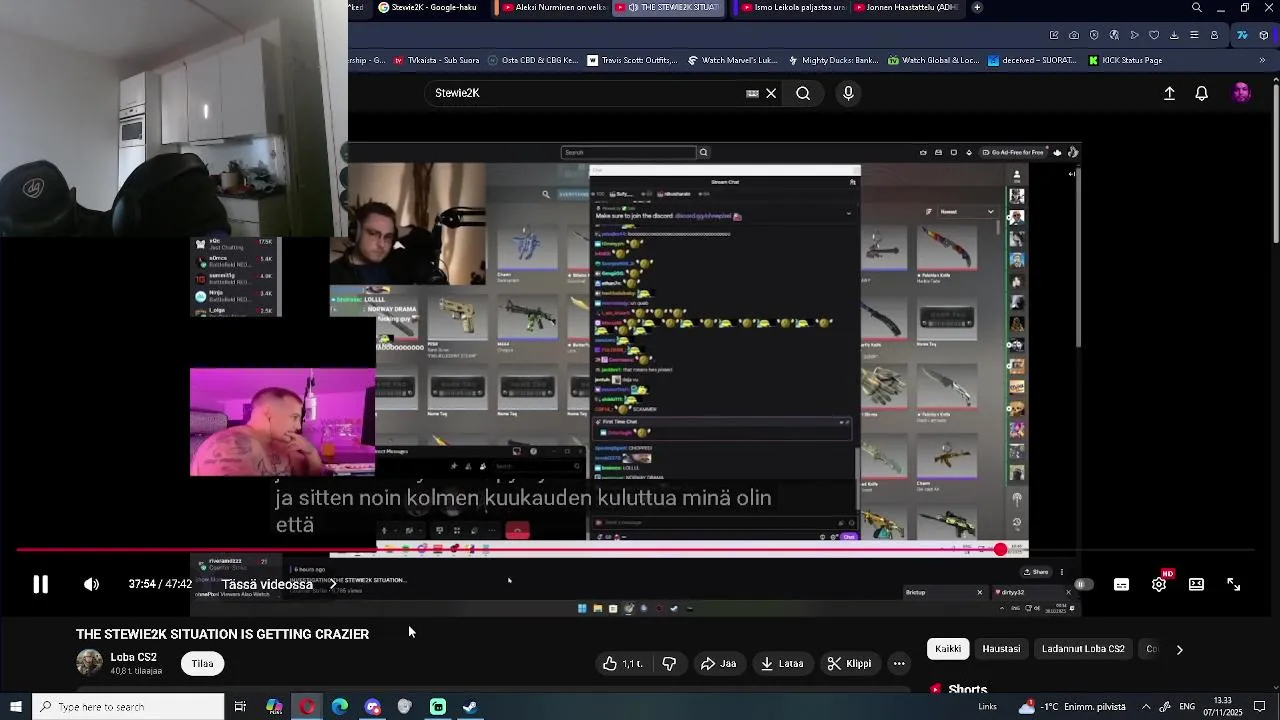Click the YouTube search magnifier button
Image resolution: width=1280 pixels, height=720 pixels.
(803, 93)
